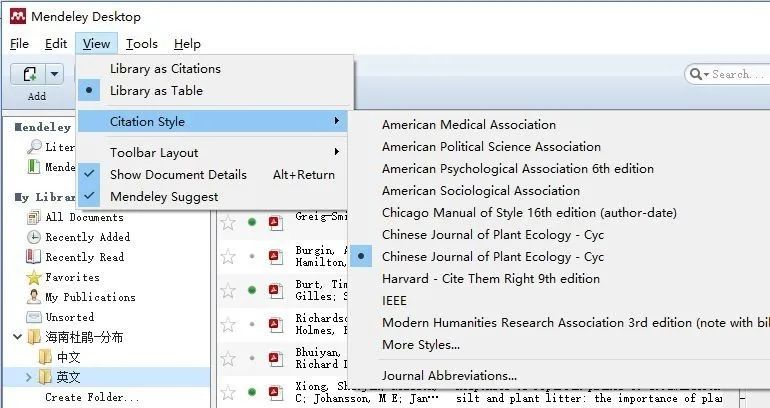Open PDF icon for Richardson entry
This screenshot has height=408, width=770.
[x=275, y=325]
